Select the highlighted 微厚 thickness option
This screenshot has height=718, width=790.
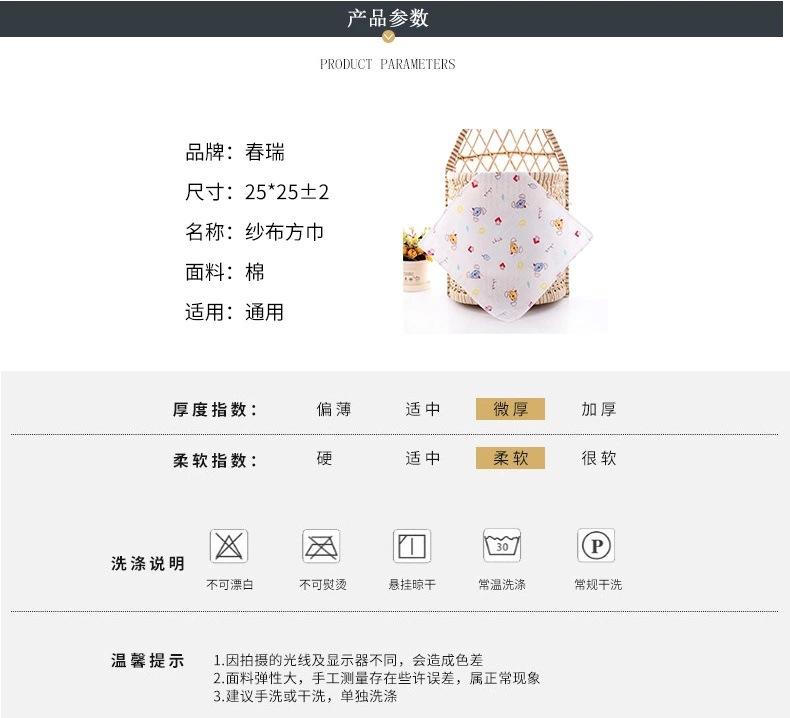pyautogui.click(x=510, y=409)
